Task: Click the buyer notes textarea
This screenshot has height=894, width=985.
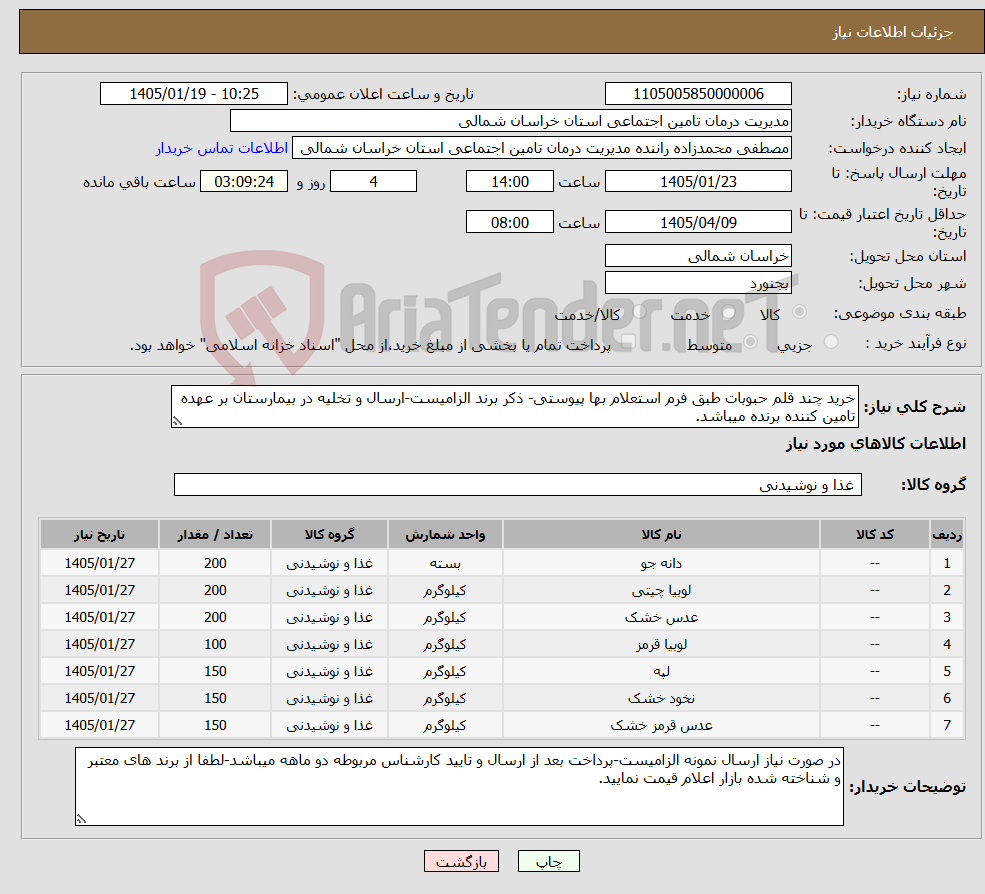Action: click(459, 787)
